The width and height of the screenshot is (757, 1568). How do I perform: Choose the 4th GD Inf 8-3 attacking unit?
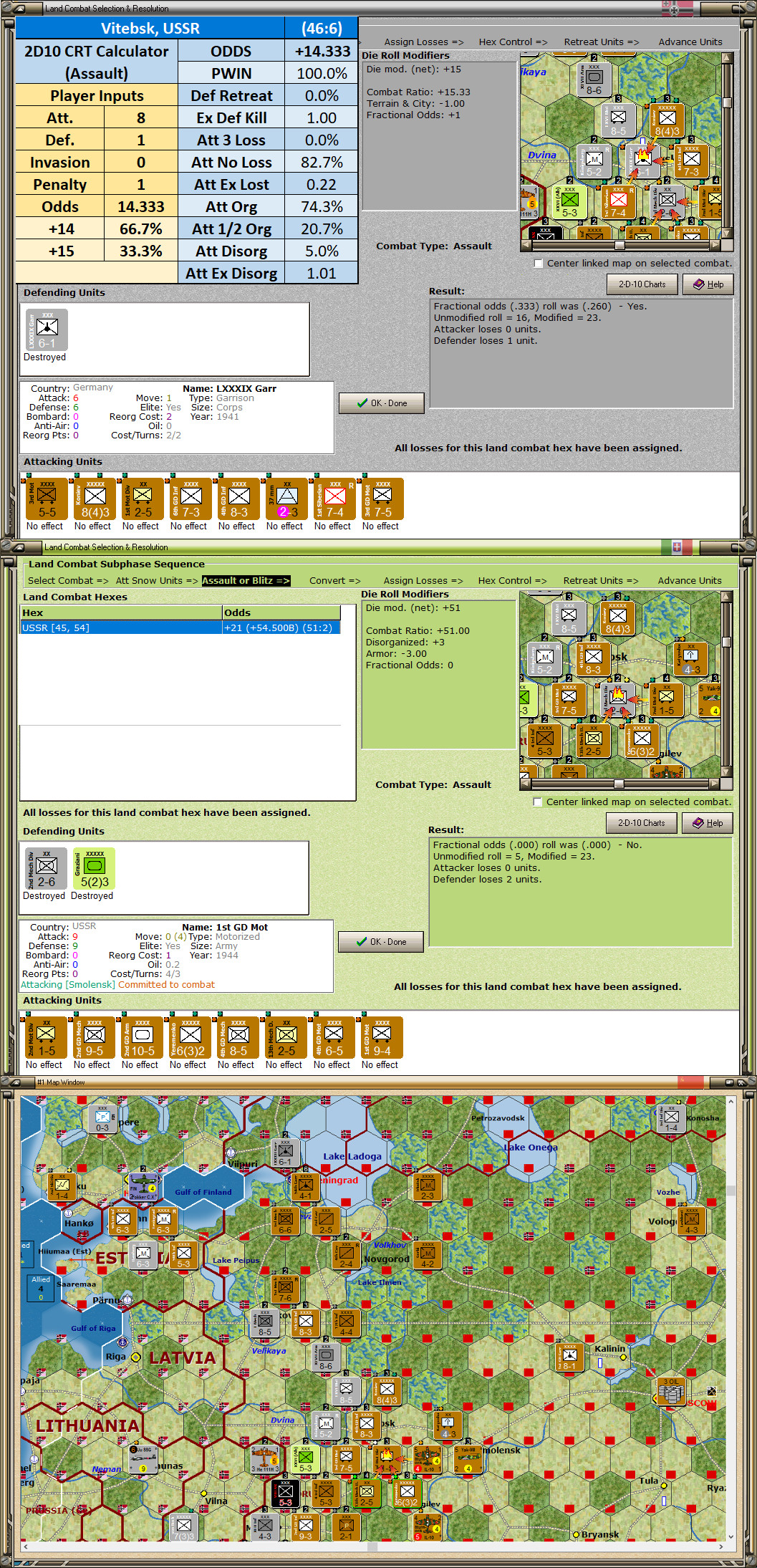tap(237, 499)
